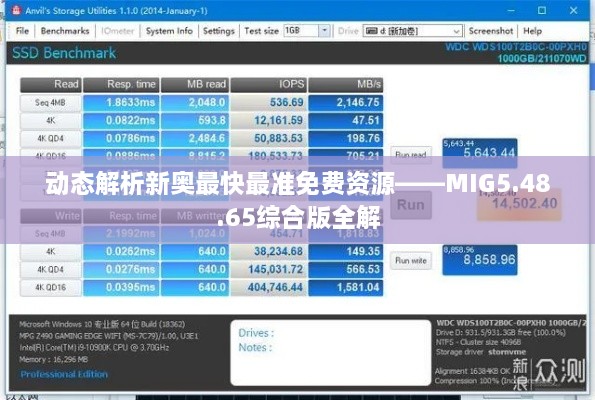
Task: Click the MPG Z490 GAMING EDGE WIFI line
Action: coord(109,336)
